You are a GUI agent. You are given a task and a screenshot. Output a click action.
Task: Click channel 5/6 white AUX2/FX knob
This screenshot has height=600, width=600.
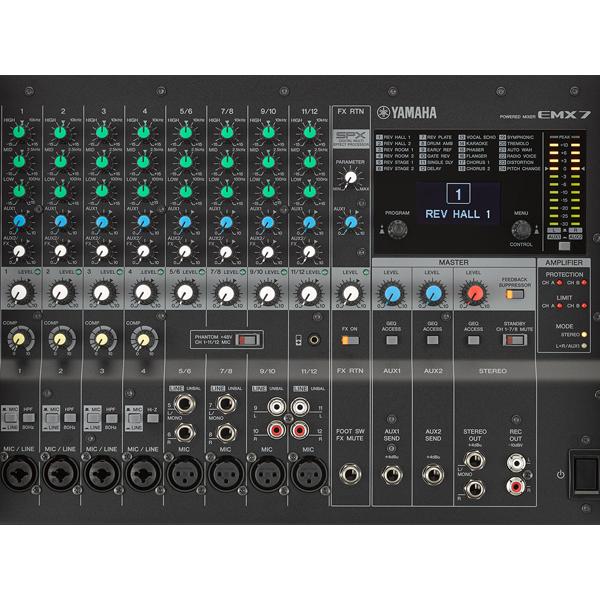[x=185, y=251]
